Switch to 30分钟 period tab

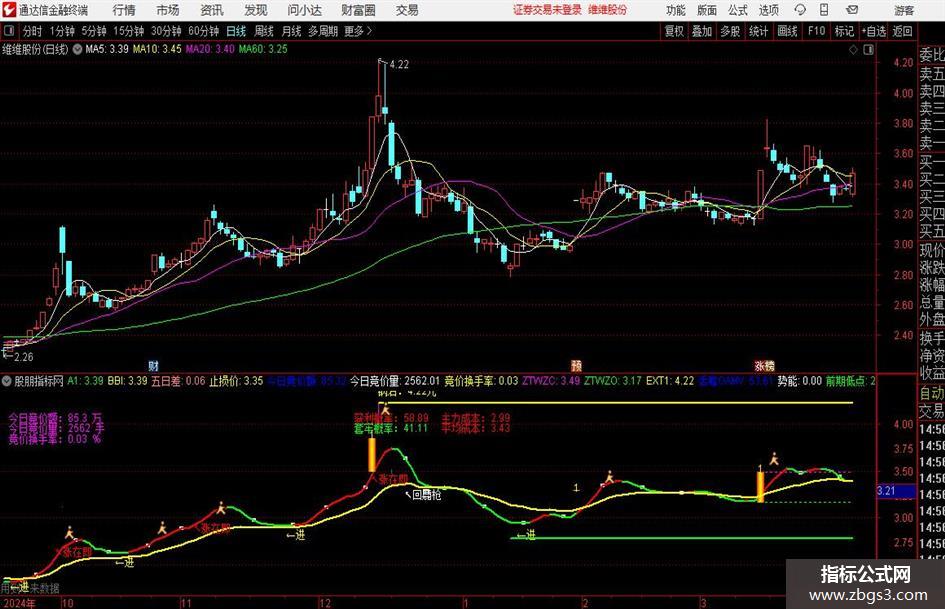click(166, 31)
